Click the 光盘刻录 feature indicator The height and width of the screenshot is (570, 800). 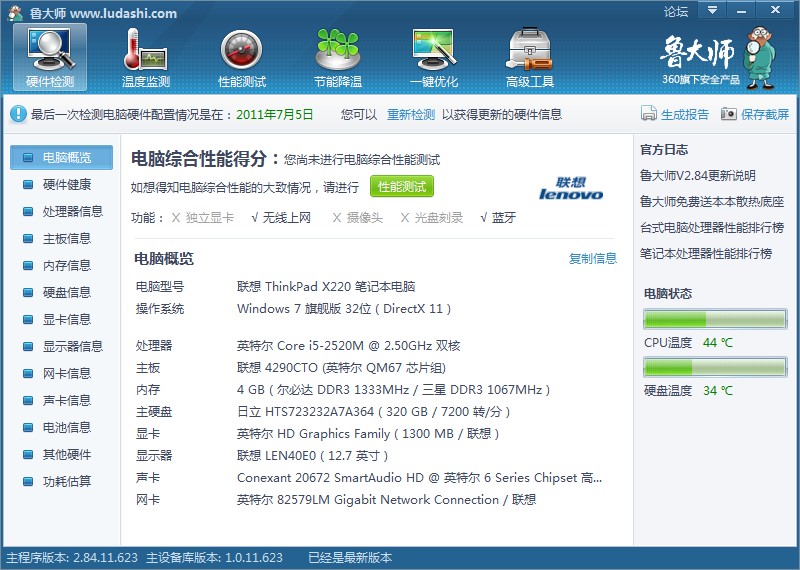point(432,218)
